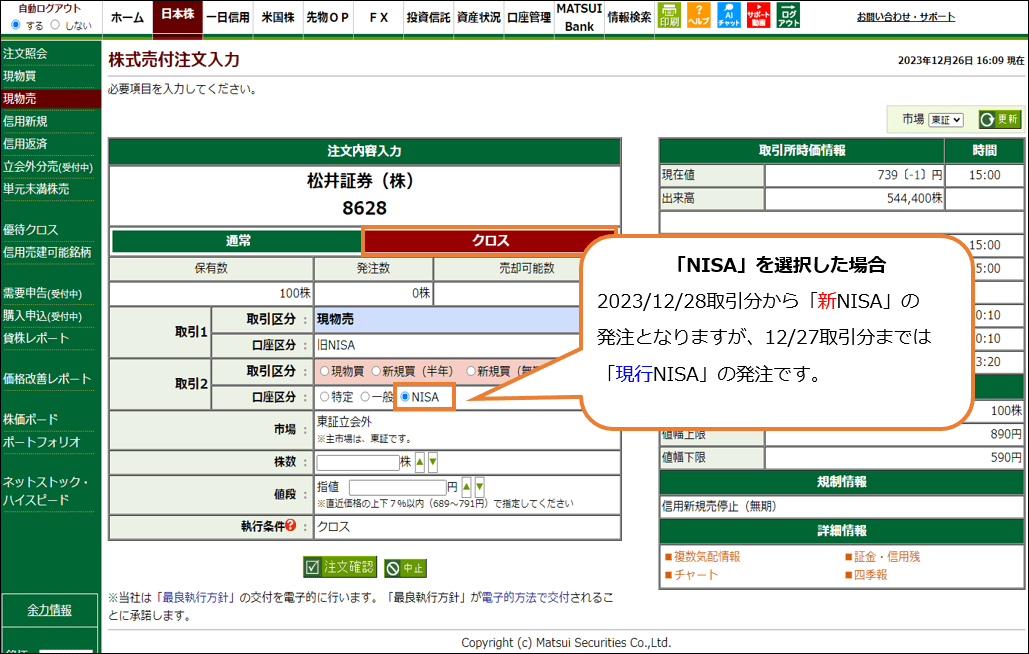This screenshot has height=654, width=1029.
Task: Open the 口座管理 menu tab
Action: (x=528, y=18)
